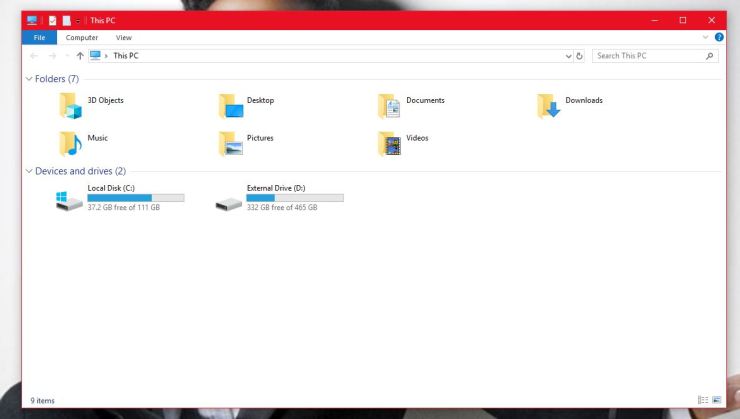740x419 pixels.
Task: Expand the ribbon with chevron
Action: [x=705, y=37]
